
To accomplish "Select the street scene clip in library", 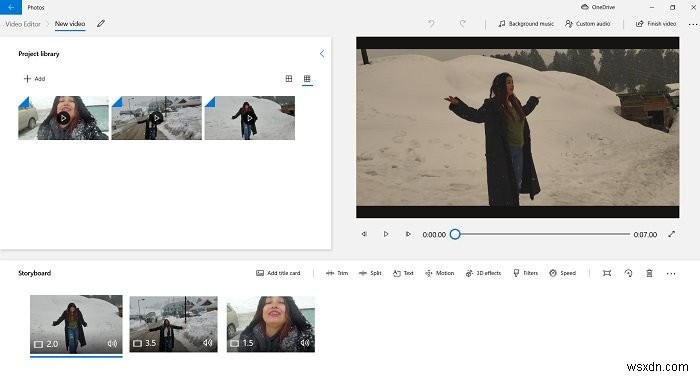I will click(x=156, y=118).
